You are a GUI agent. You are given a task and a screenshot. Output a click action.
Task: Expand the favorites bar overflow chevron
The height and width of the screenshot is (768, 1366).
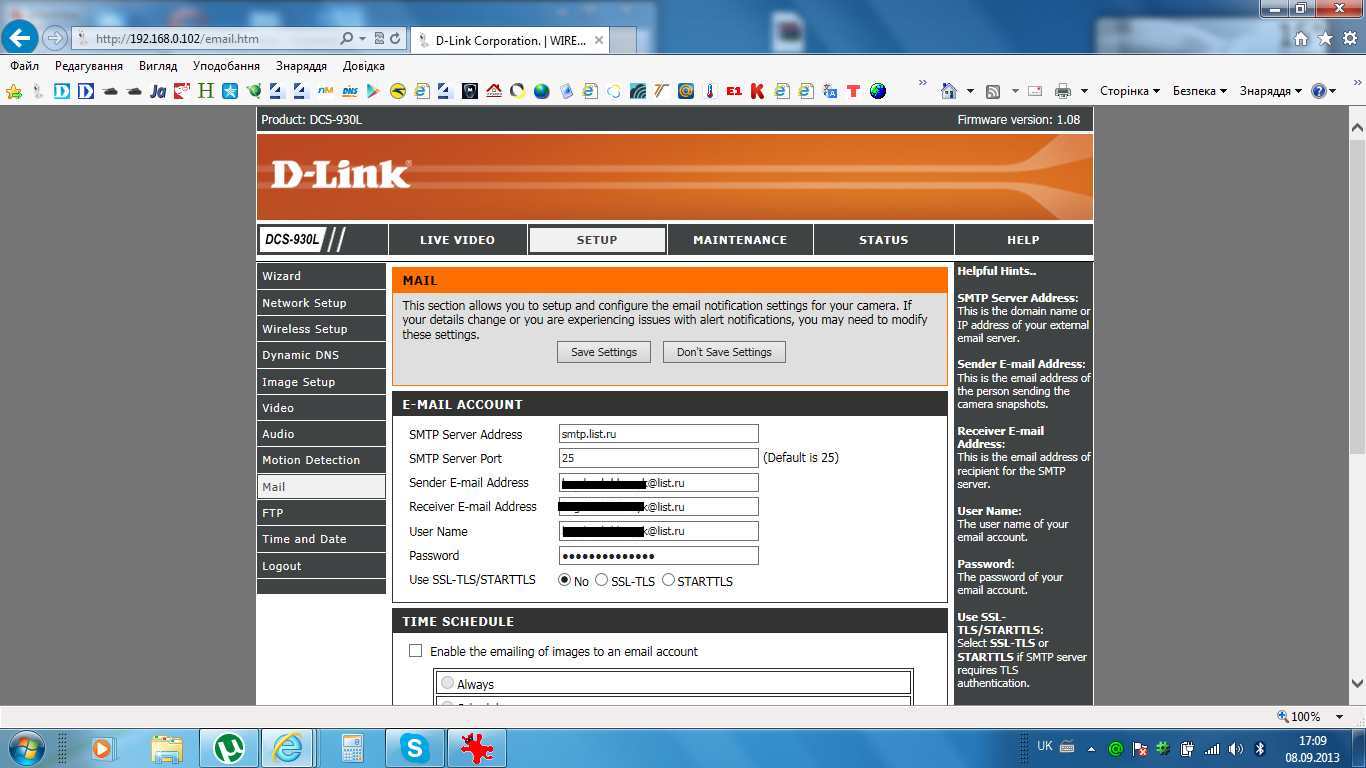[922, 84]
